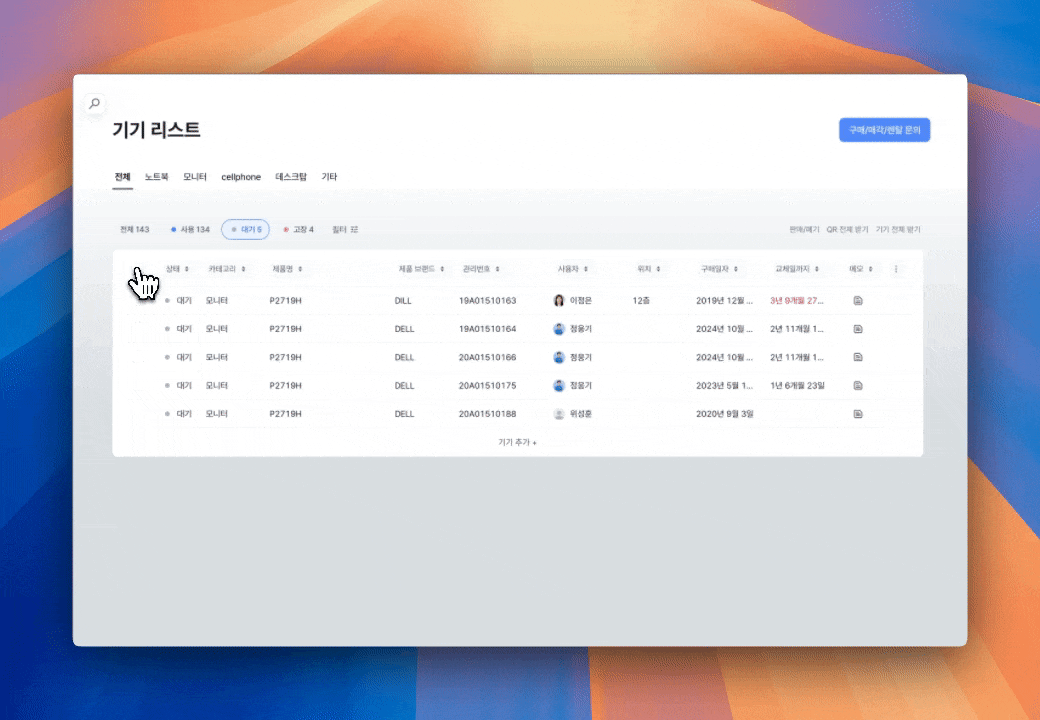This screenshot has width=1040, height=720.
Task: Open the table column options kebab menu
Action: point(896,269)
